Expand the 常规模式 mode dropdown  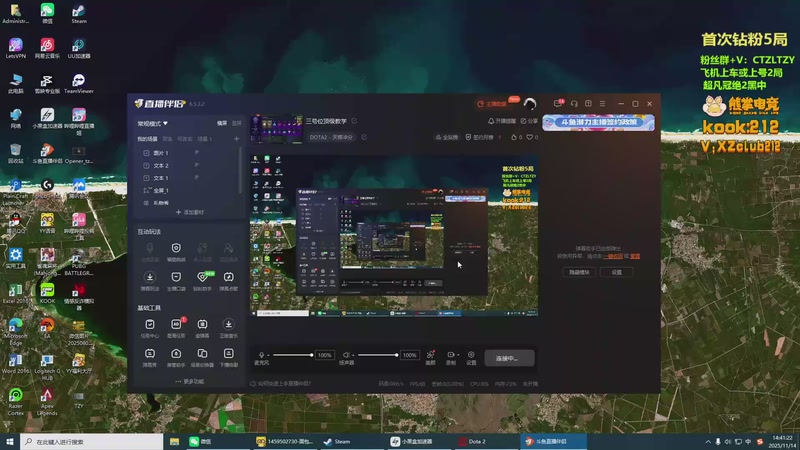pos(153,123)
